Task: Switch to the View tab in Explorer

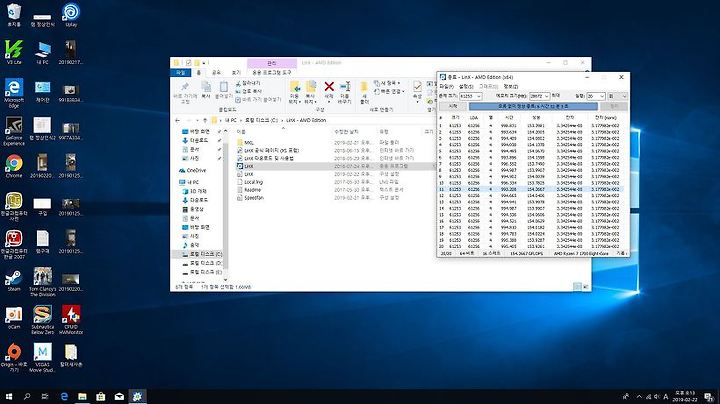Action: point(236,73)
